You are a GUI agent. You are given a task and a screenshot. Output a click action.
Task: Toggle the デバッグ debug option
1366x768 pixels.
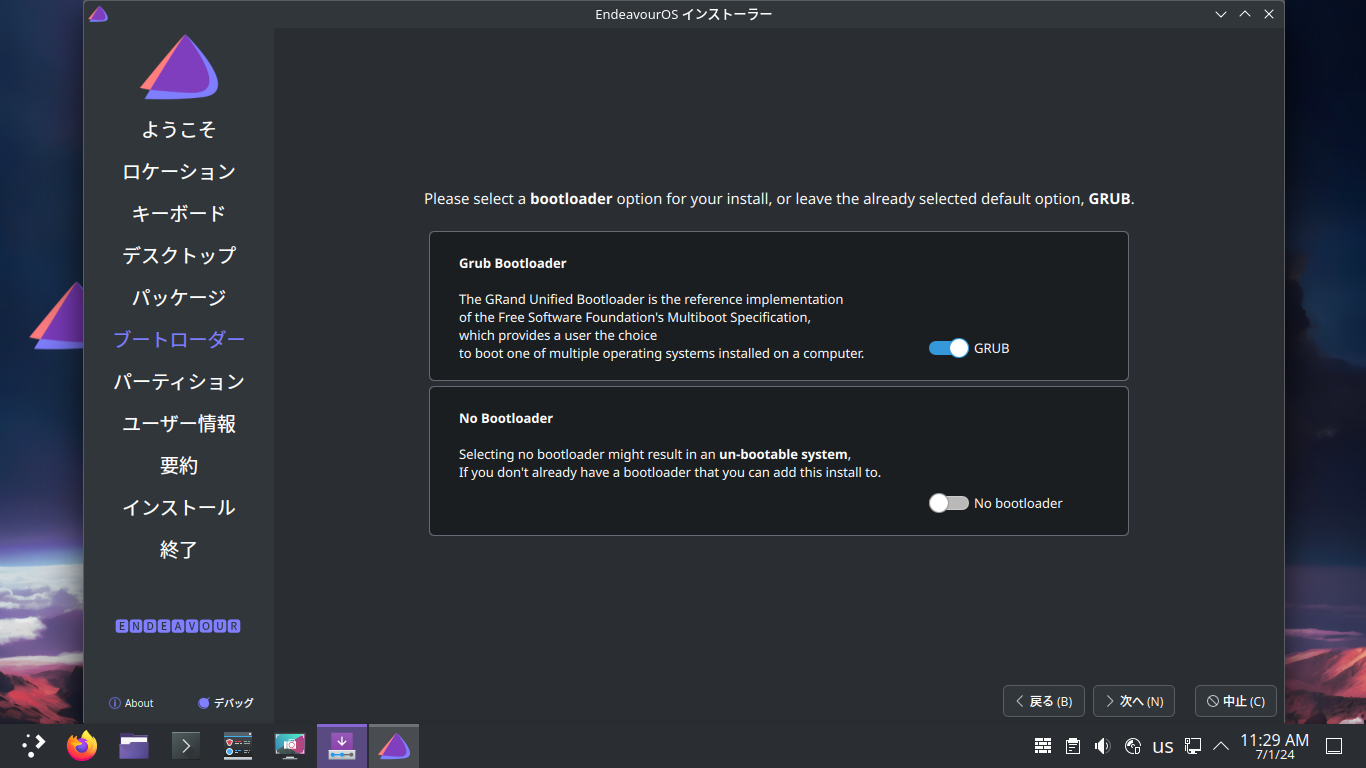(x=226, y=703)
